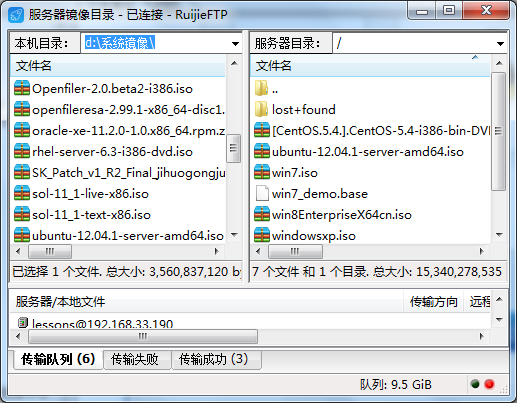Click the green status light indicator
Image resolution: width=517 pixels, height=403 pixels.
tap(475, 384)
